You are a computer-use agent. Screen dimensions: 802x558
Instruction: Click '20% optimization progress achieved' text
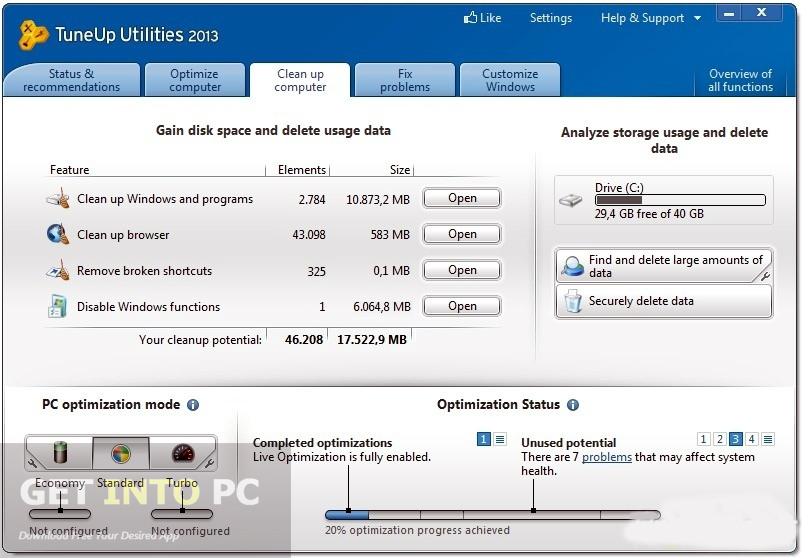[x=417, y=530]
